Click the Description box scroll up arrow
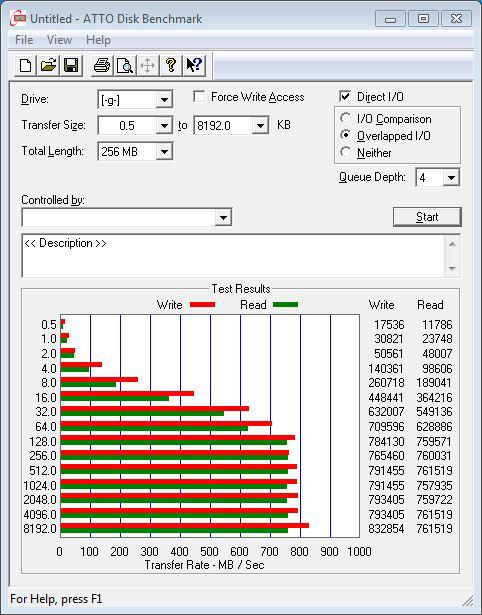 452,244
